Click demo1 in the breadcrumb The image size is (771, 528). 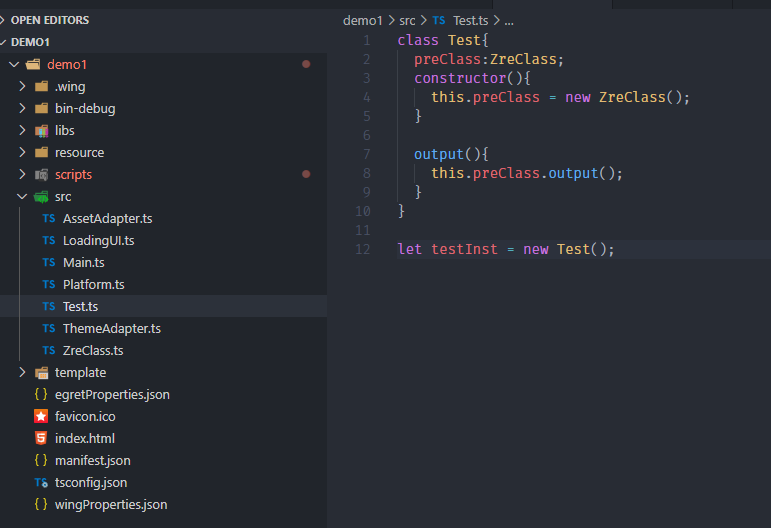362,21
